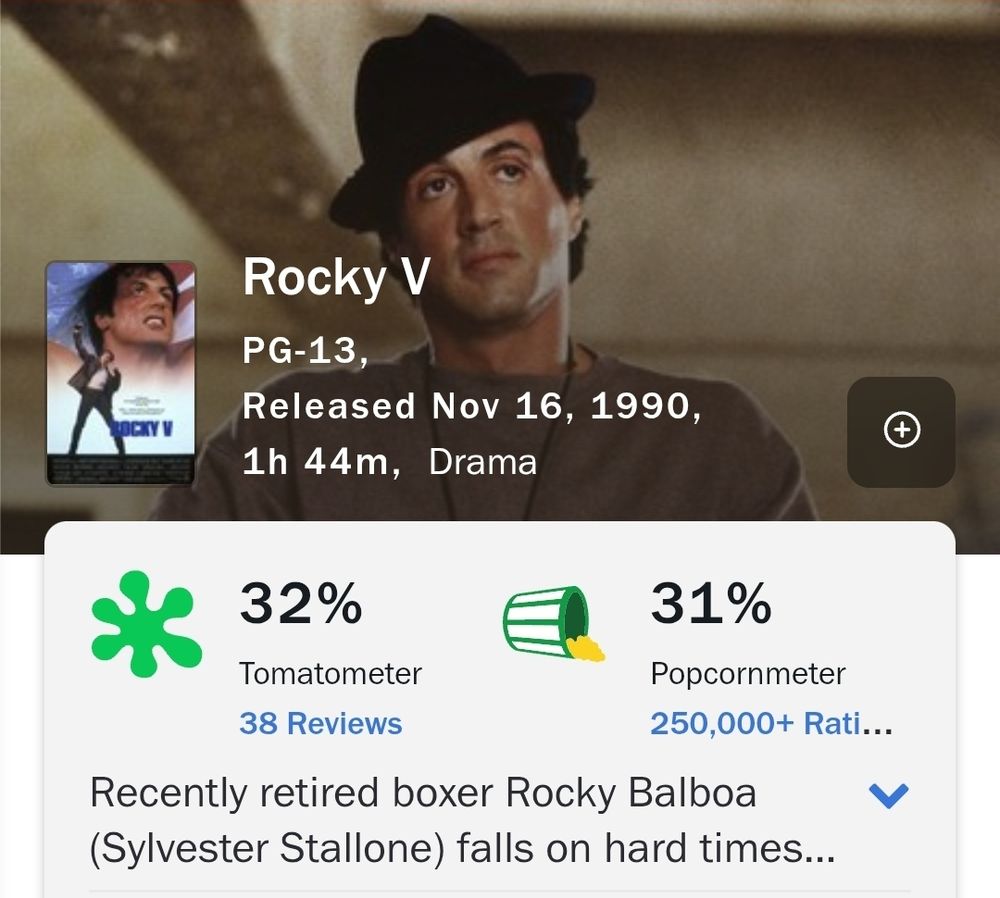Image resolution: width=1000 pixels, height=898 pixels.
Task: Select the Drama genre label
Action: point(482,462)
